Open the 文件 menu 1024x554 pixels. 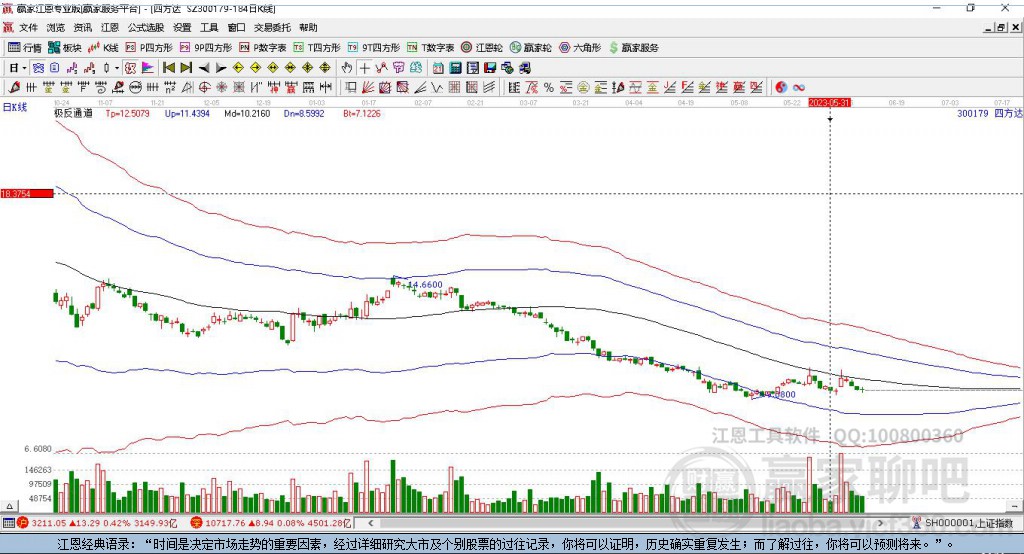(x=28, y=27)
